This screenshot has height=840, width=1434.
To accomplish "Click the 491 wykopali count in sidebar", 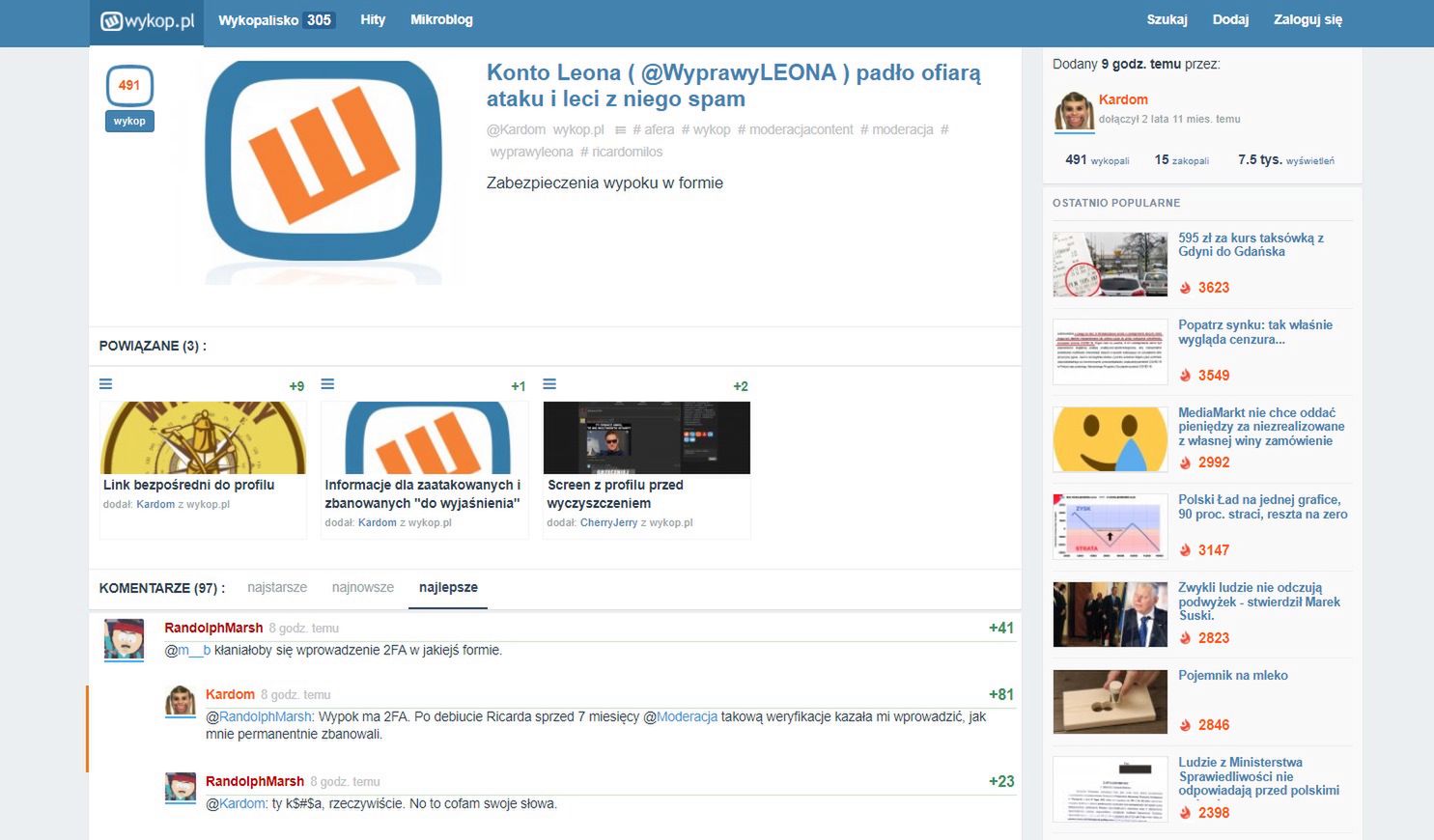I will [1097, 160].
